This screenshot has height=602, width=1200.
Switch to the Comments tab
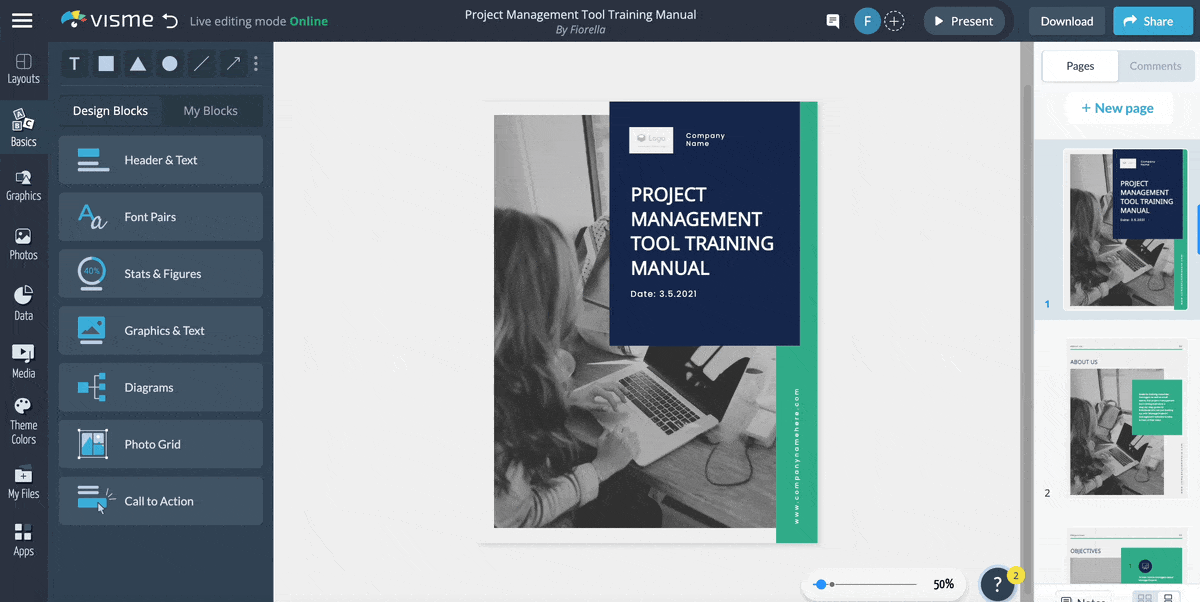click(x=1155, y=66)
